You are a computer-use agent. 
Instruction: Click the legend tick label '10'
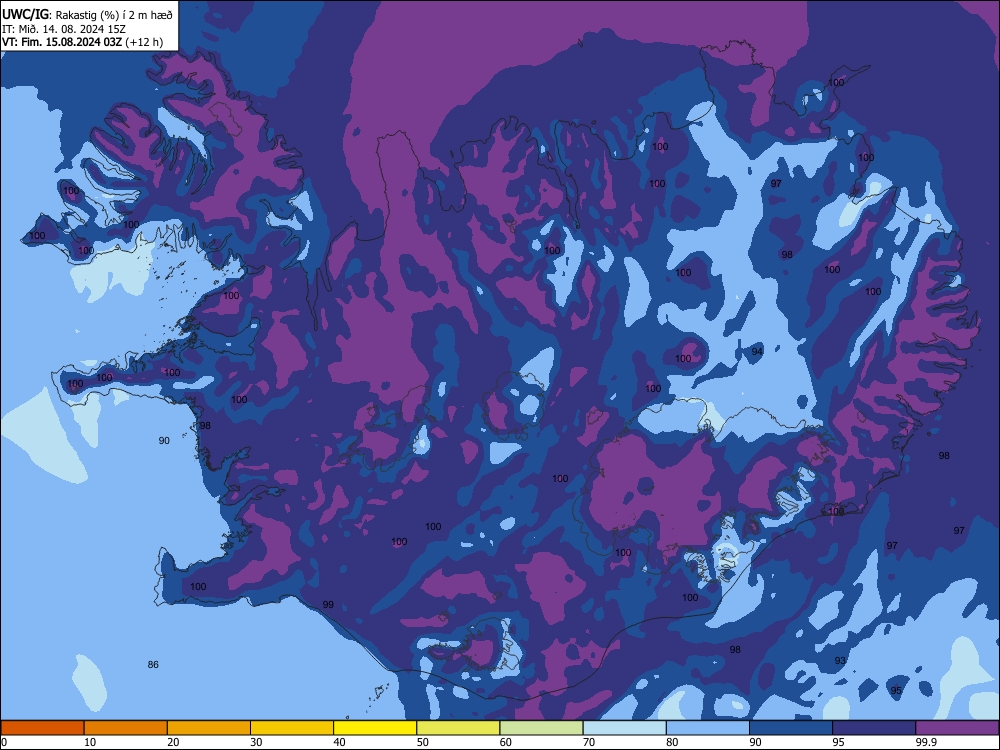[x=90, y=742]
